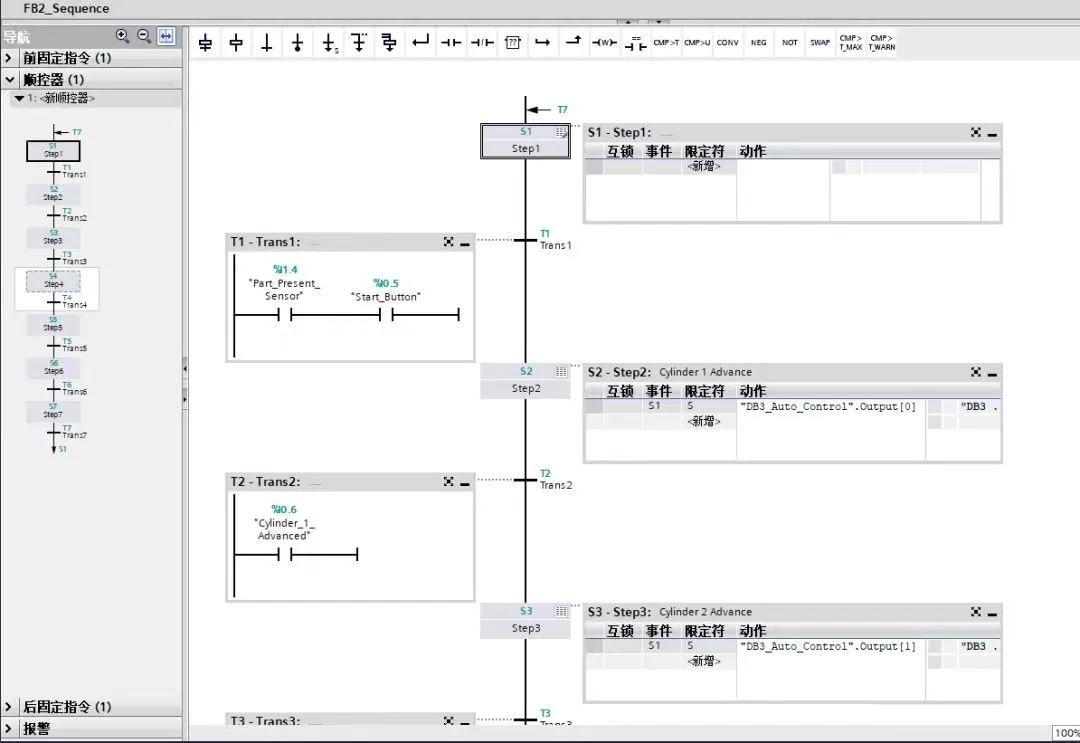The image size is (1080, 743).
Task: Open action table icon on S2 step
Action: (561, 372)
